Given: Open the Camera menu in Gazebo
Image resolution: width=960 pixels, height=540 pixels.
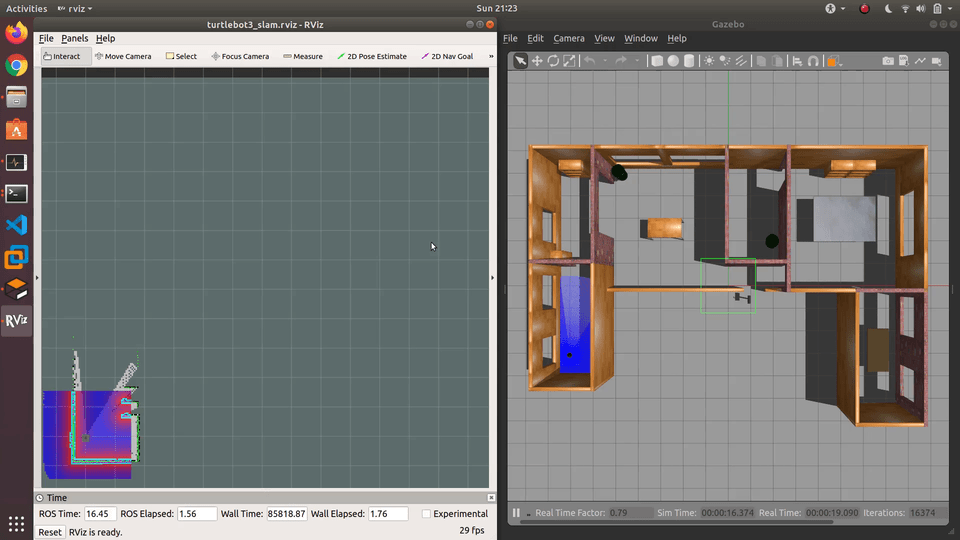Looking at the screenshot, I should pyautogui.click(x=569, y=38).
